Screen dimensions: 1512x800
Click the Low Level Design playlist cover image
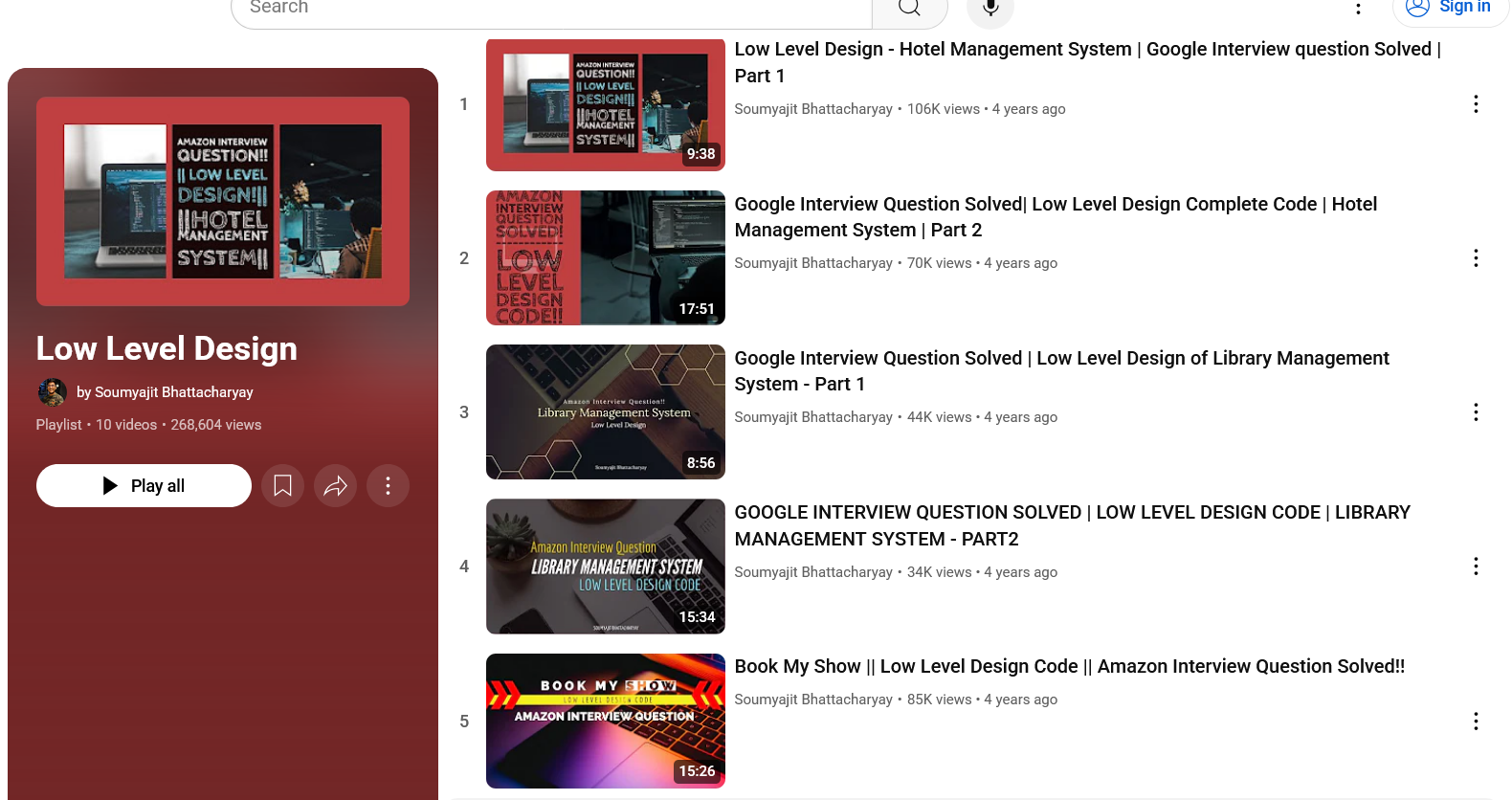tap(223, 201)
